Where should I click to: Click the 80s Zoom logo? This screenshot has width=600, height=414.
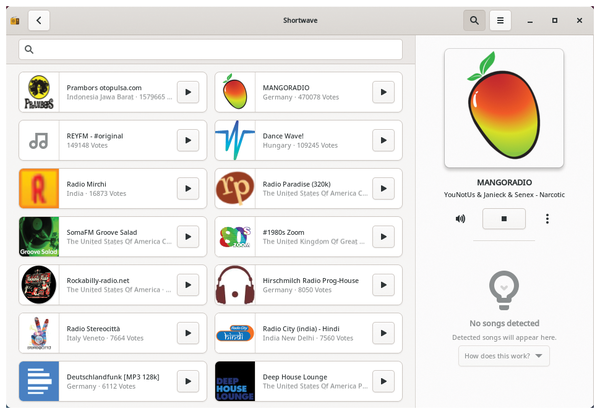coord(235,236)
